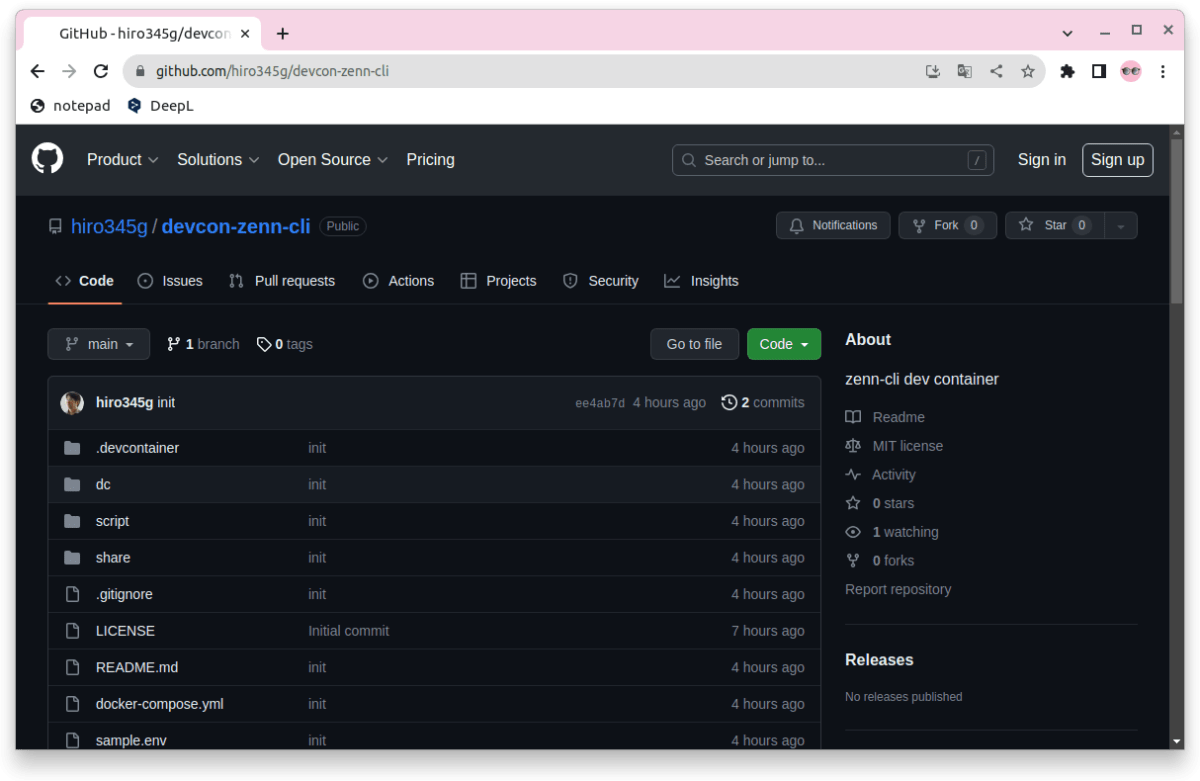Screen dimensions: 1200x781
Task: Reload the page with the refresh icon
Action: click(x=101, y=71)
